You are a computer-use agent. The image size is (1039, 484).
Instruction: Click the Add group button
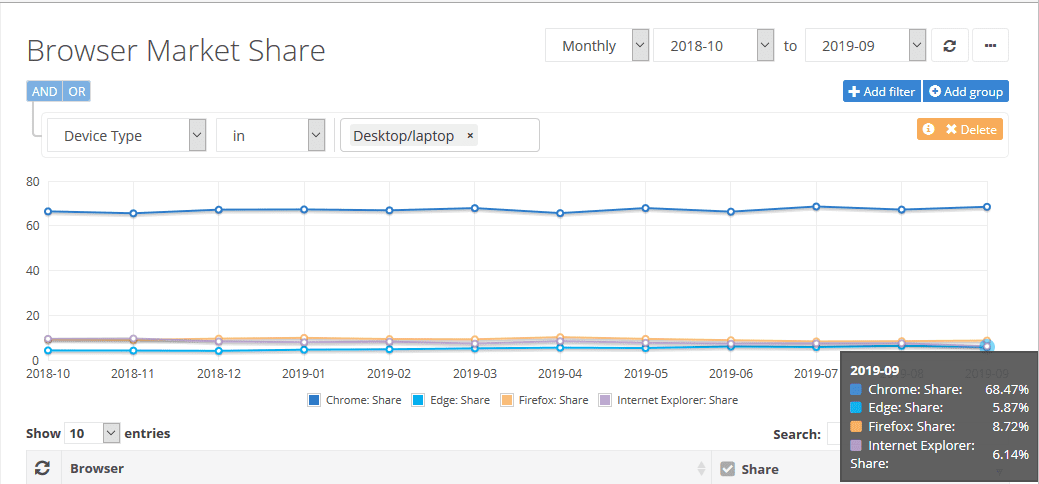pyautogui.click(x=966, y=92)
